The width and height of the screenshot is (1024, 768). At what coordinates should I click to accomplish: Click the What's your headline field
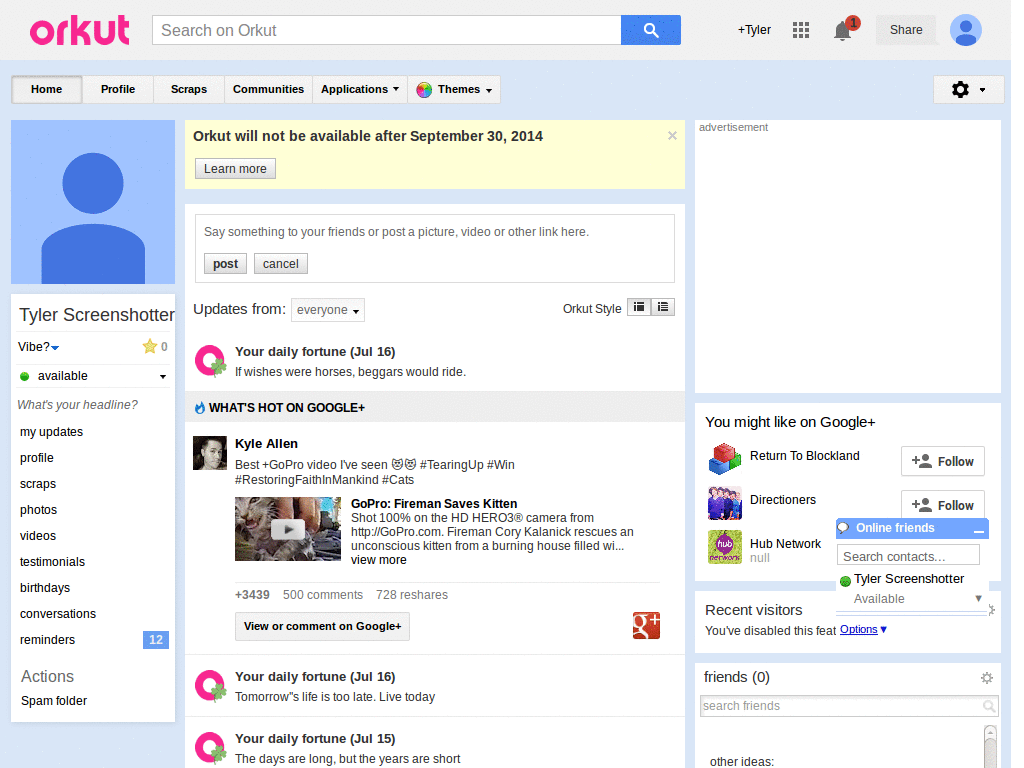coord(78,405)
